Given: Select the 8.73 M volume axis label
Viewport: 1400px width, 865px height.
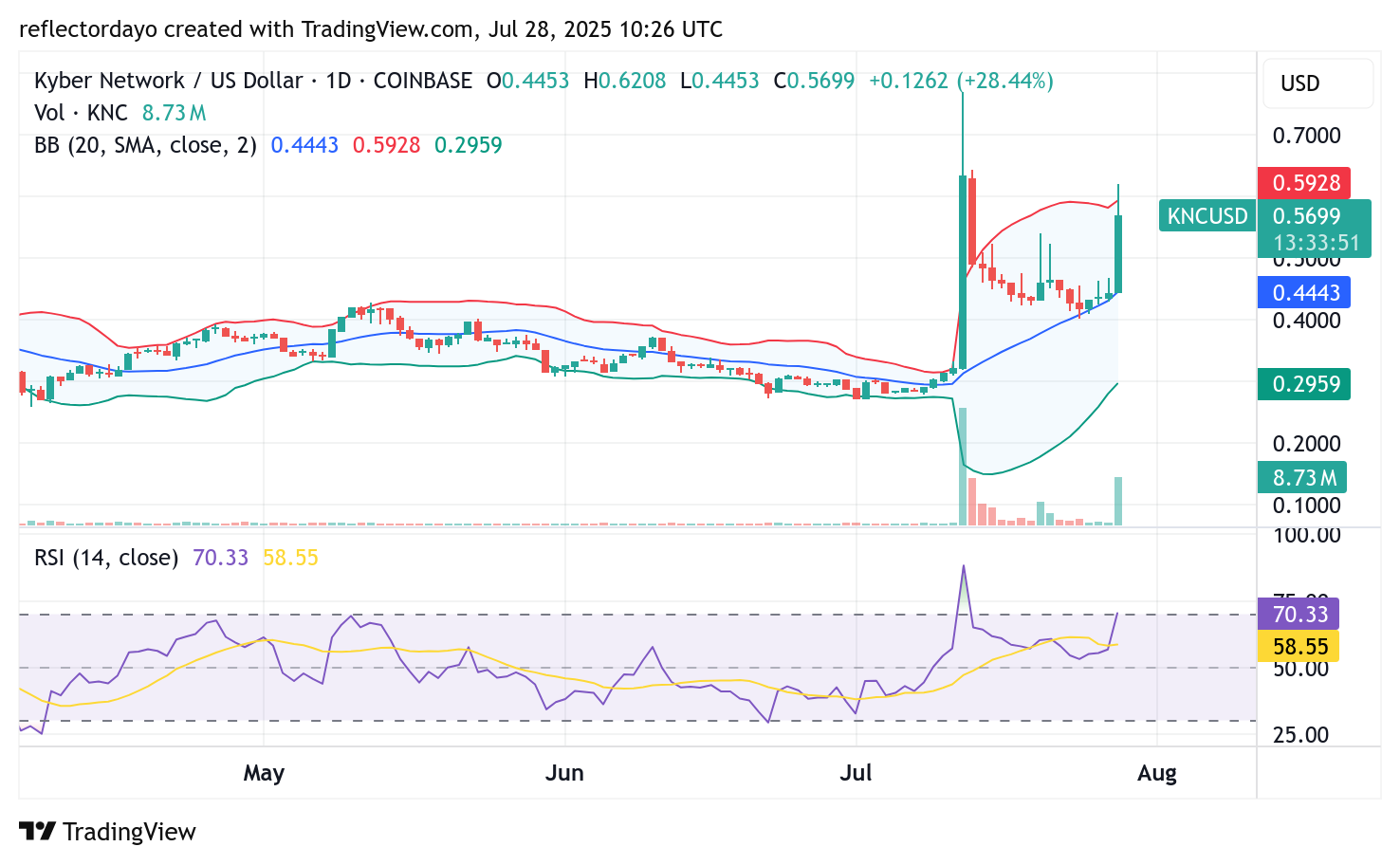Looking at the screenshot, I should tap(1303, 477).
